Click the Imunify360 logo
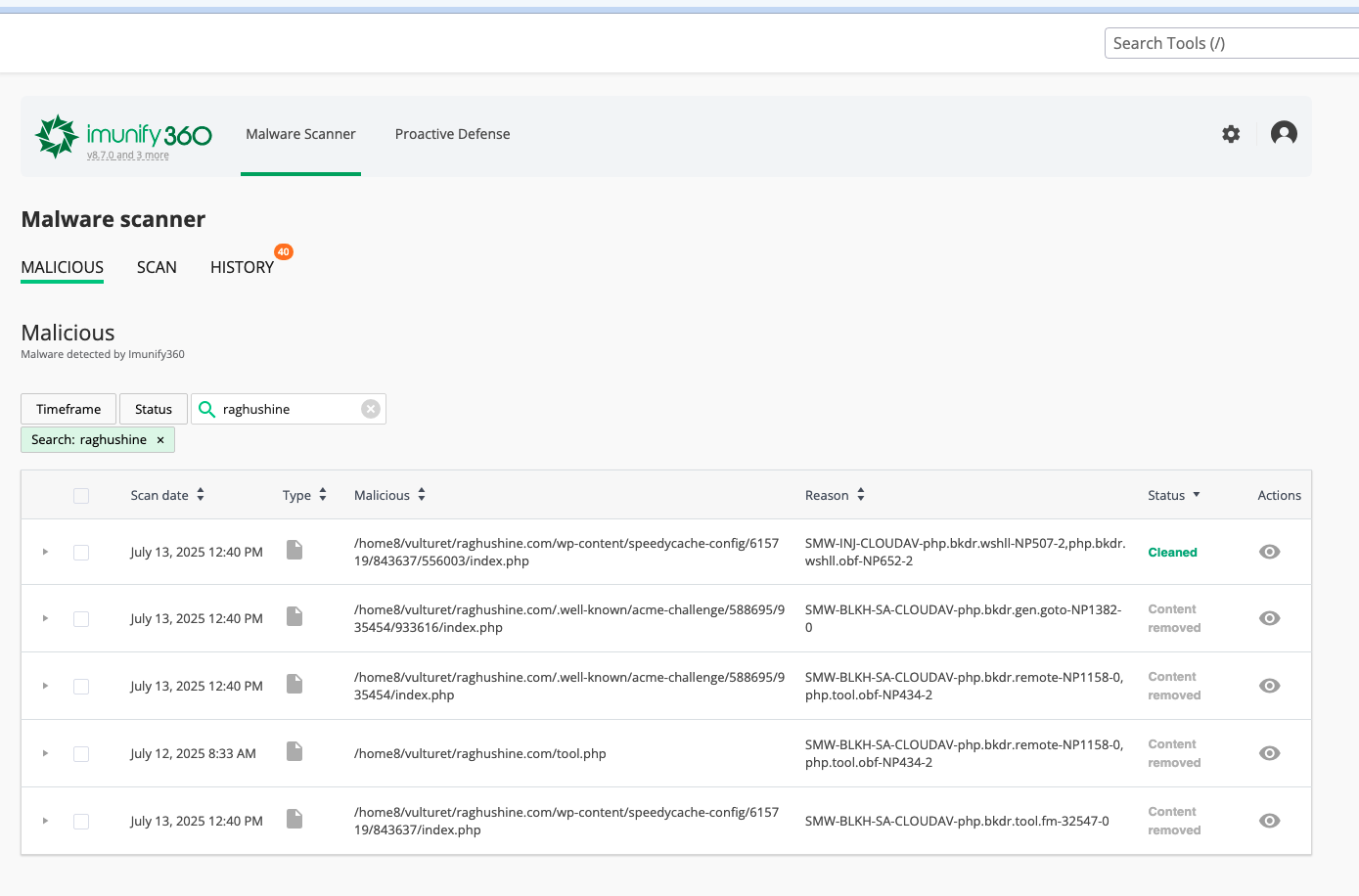 point(123,136)
